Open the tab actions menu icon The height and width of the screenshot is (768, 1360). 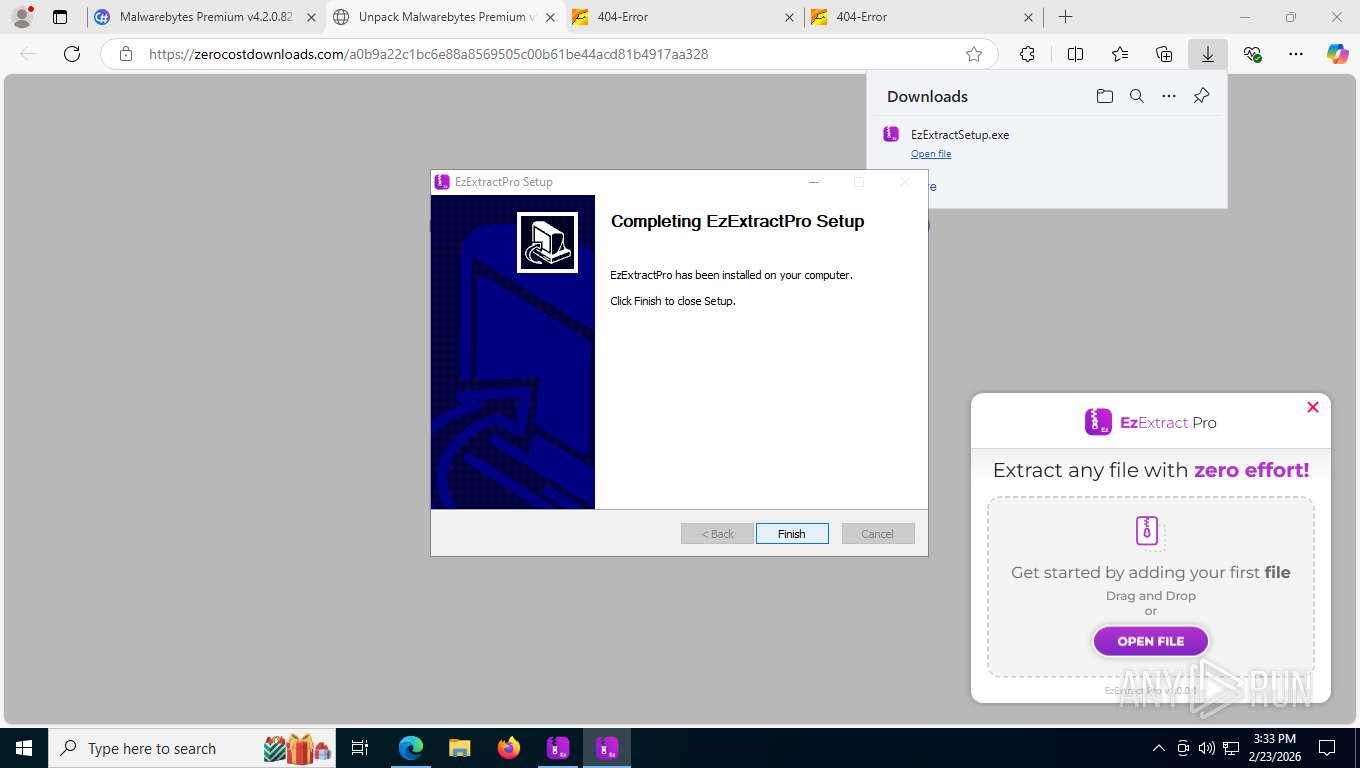pyautogui.click(x=60, y=17)
